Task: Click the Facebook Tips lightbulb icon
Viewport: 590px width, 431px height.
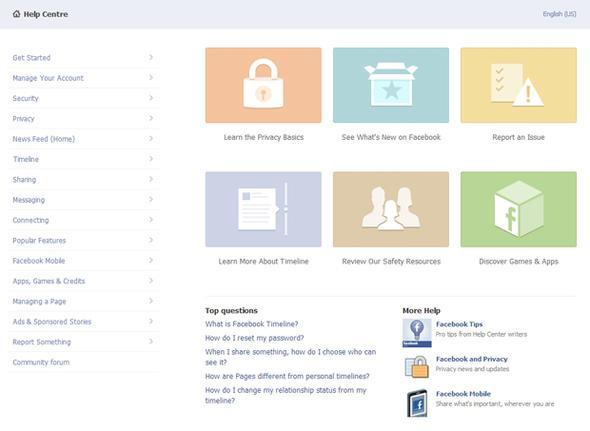Action: pyautogui.click(x=417, y=333)
